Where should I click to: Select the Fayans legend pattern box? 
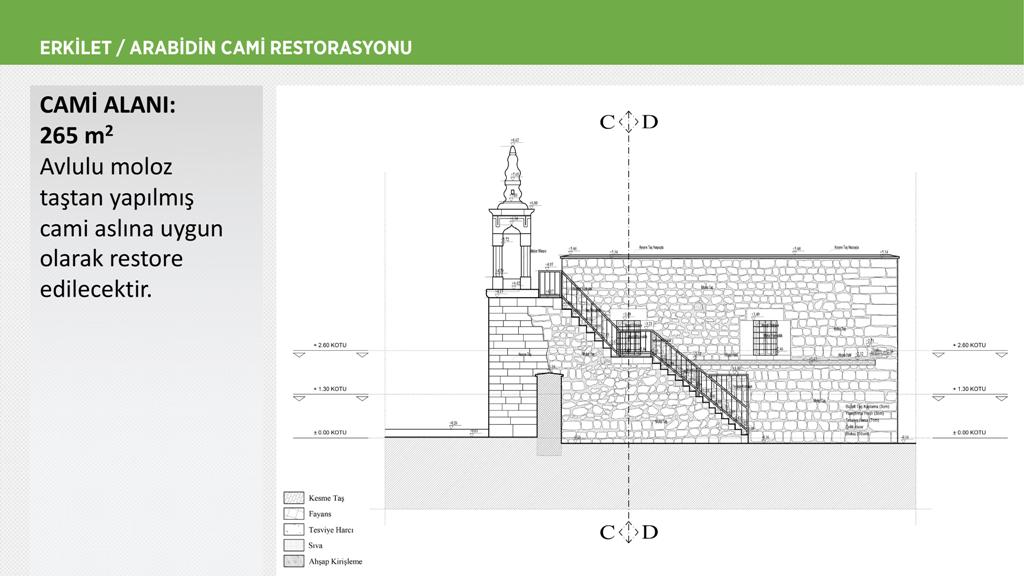click(293, 514)
